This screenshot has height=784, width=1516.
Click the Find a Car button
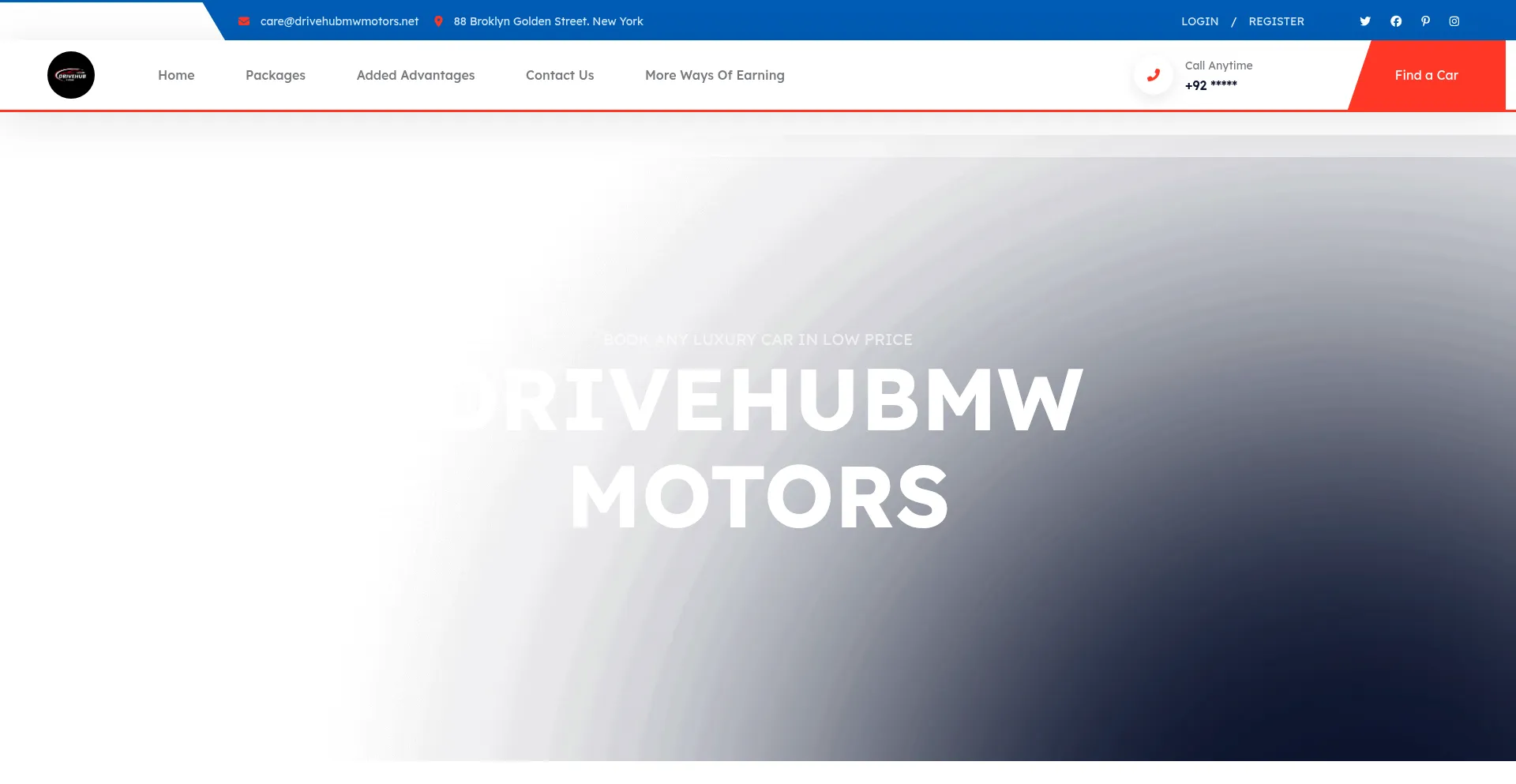tap(1426, 75)
